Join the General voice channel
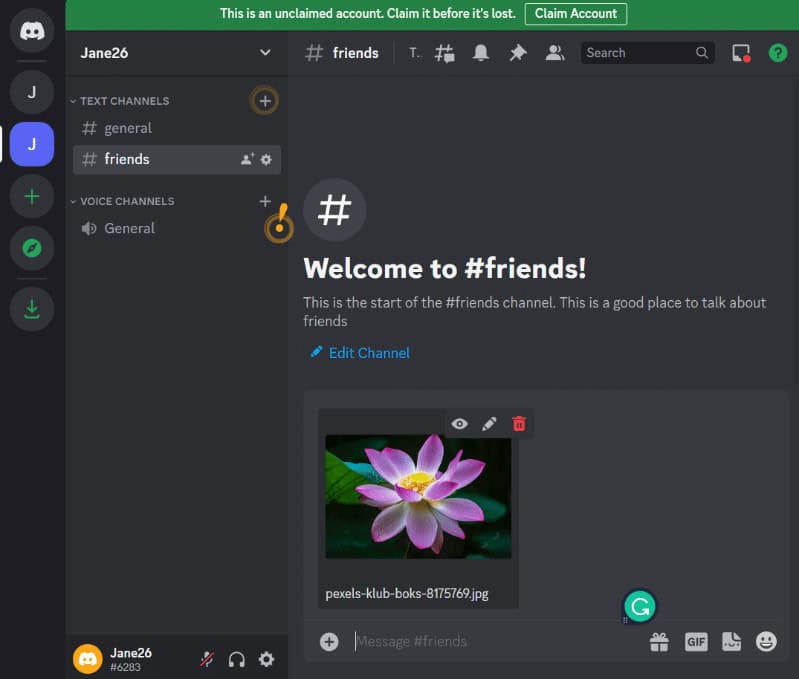 [x=176, y=228]
